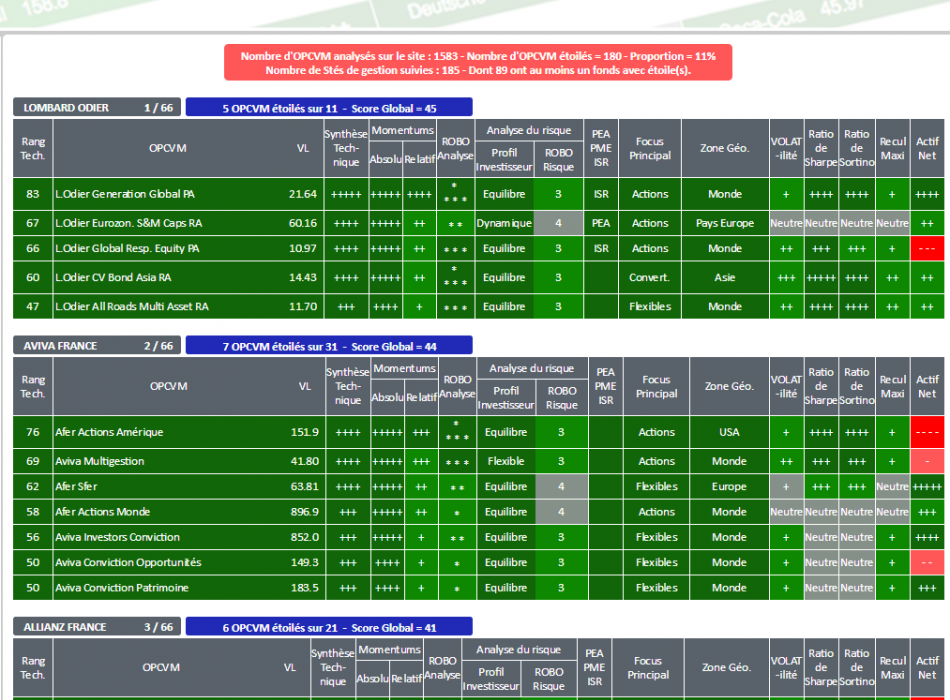Click the '5 OPCVM étoilés sur 11' blue banner
The width and height of the screenshot is (950, 700).
[329, 108]
